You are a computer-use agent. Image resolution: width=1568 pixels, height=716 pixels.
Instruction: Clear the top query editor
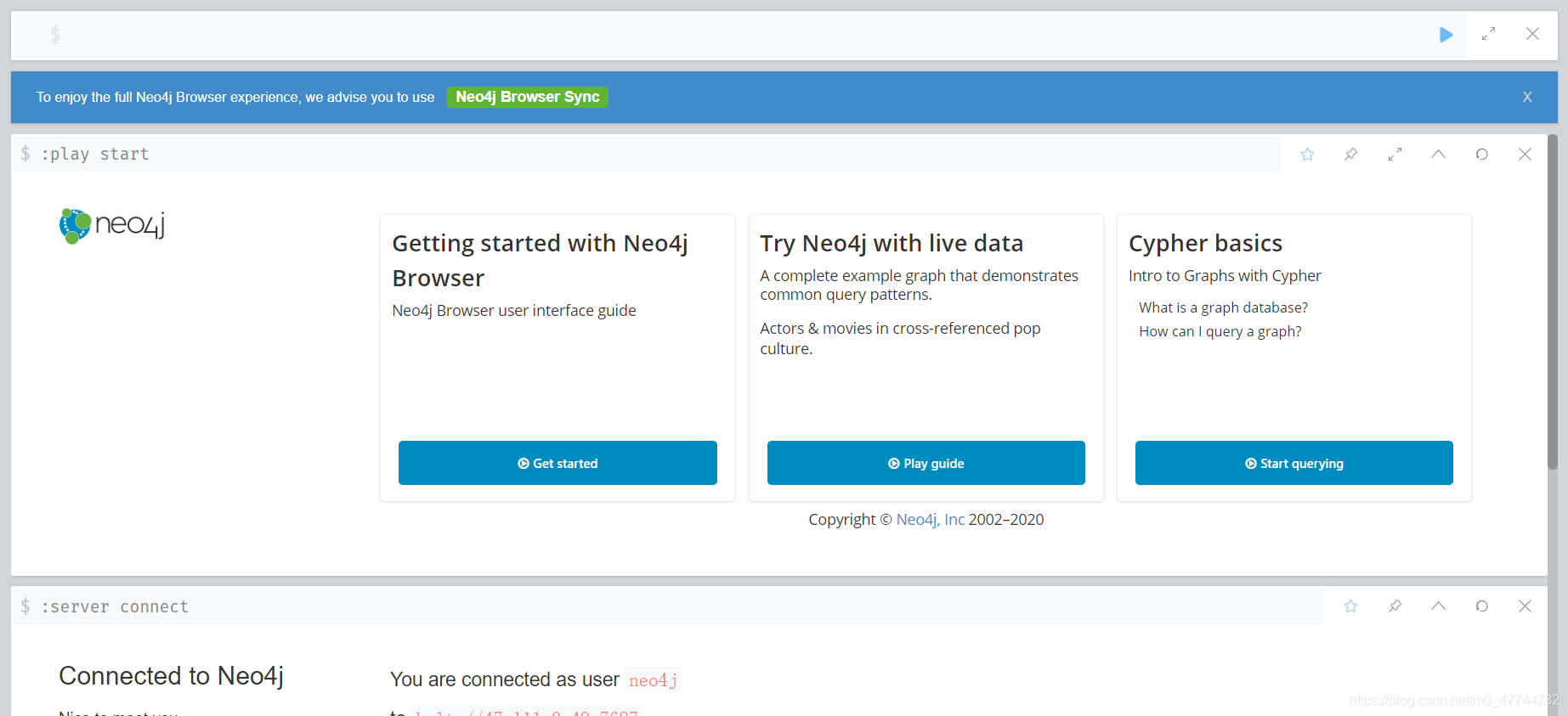pos(1532,34)
